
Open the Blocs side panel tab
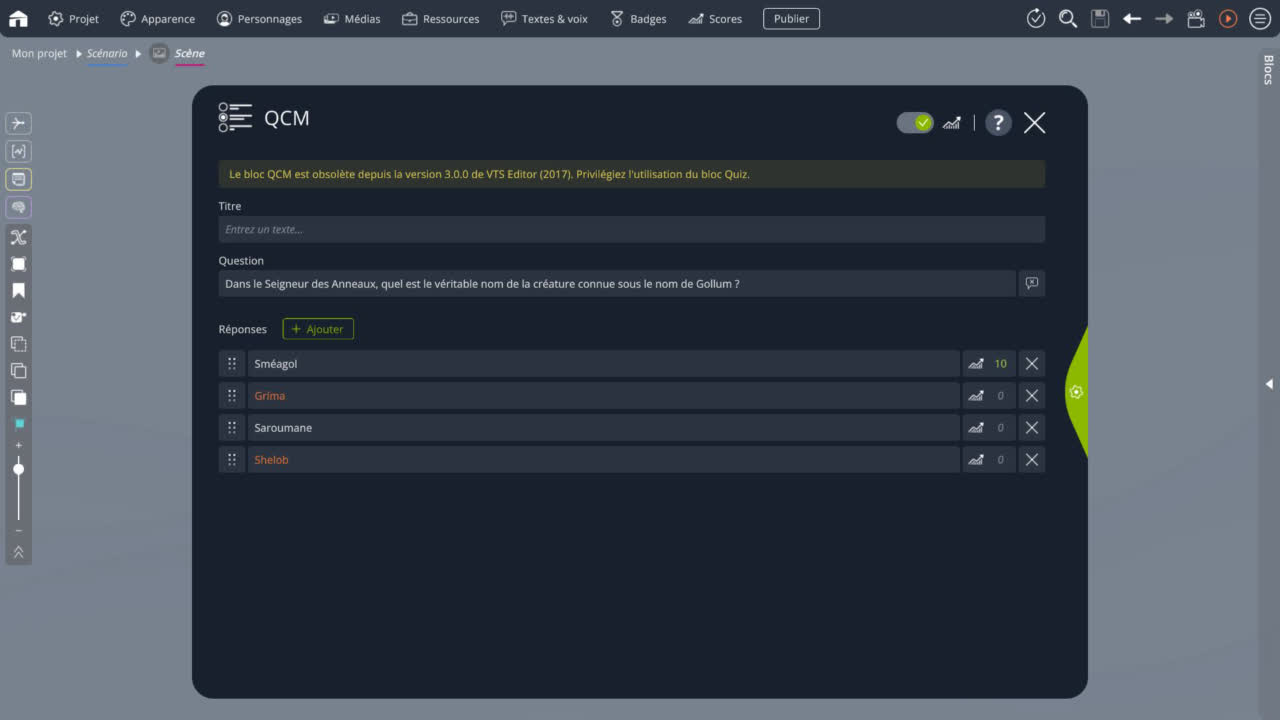pyautogui.click(x=1268, y=70)
